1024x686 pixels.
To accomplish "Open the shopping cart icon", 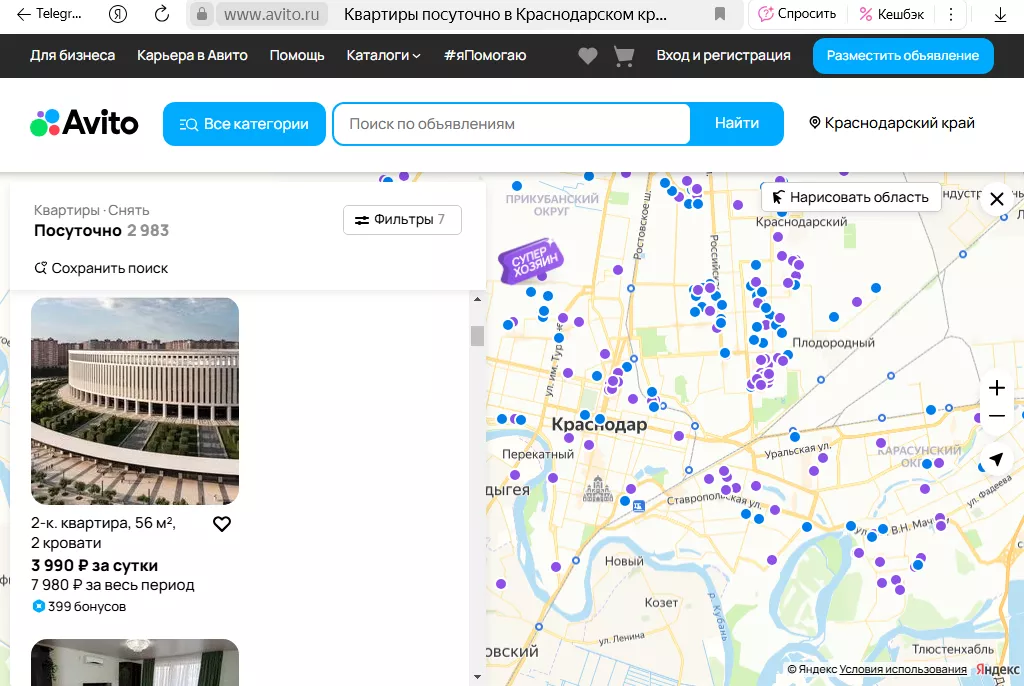I will pyautogui.click(x=624, y=56).
